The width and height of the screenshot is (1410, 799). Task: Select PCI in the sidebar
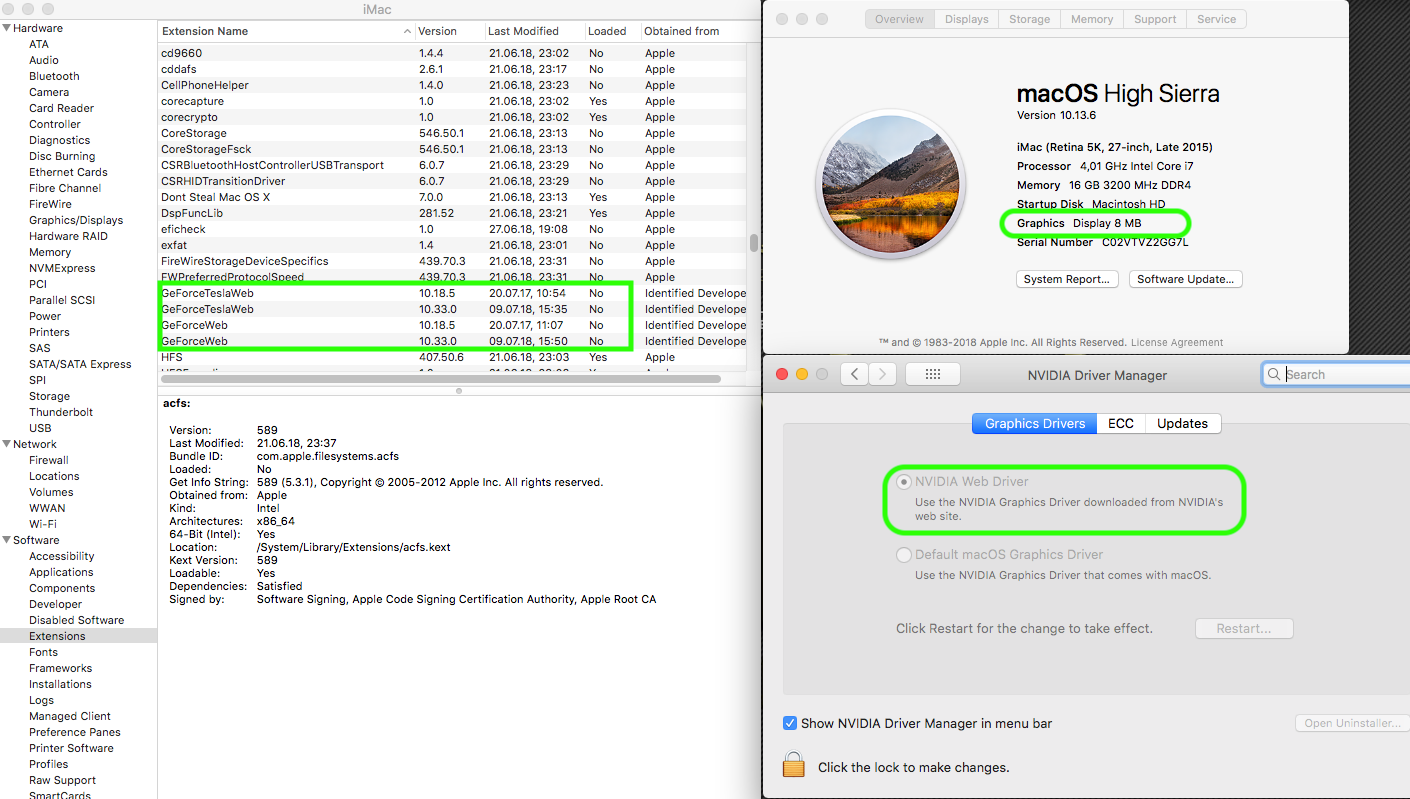tap(38, 284)
